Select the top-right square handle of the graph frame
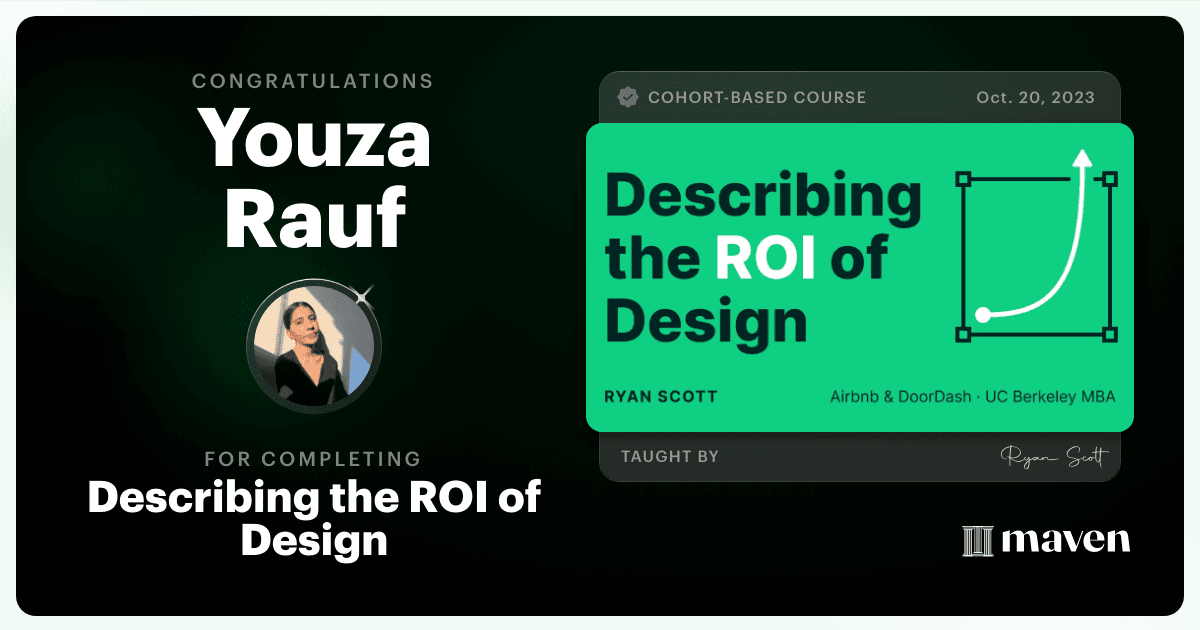Viewport: 1200px width, 630px height. pos(1109,179)
